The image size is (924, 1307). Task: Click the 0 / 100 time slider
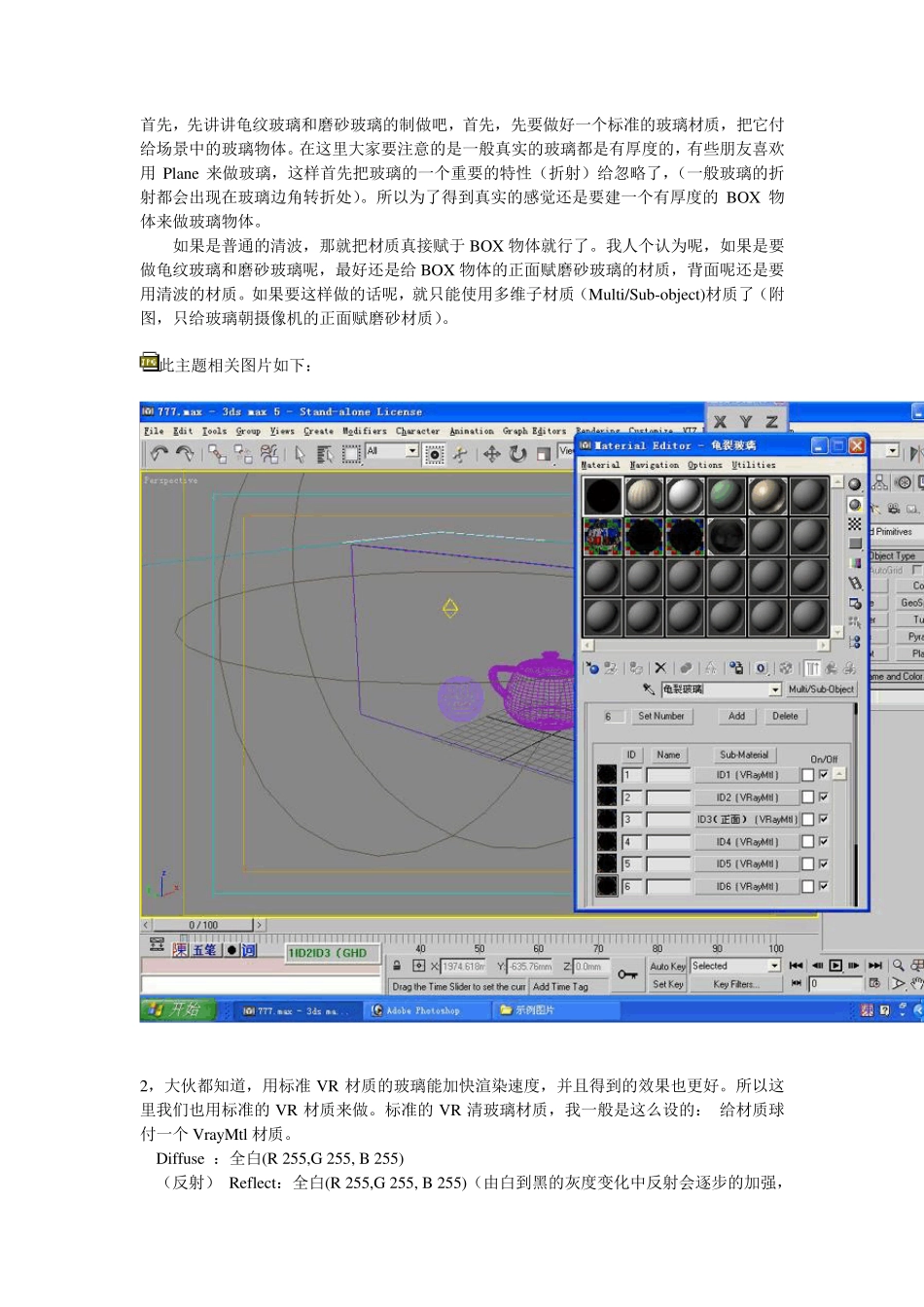pyautogui.click(x=203, y=925)
